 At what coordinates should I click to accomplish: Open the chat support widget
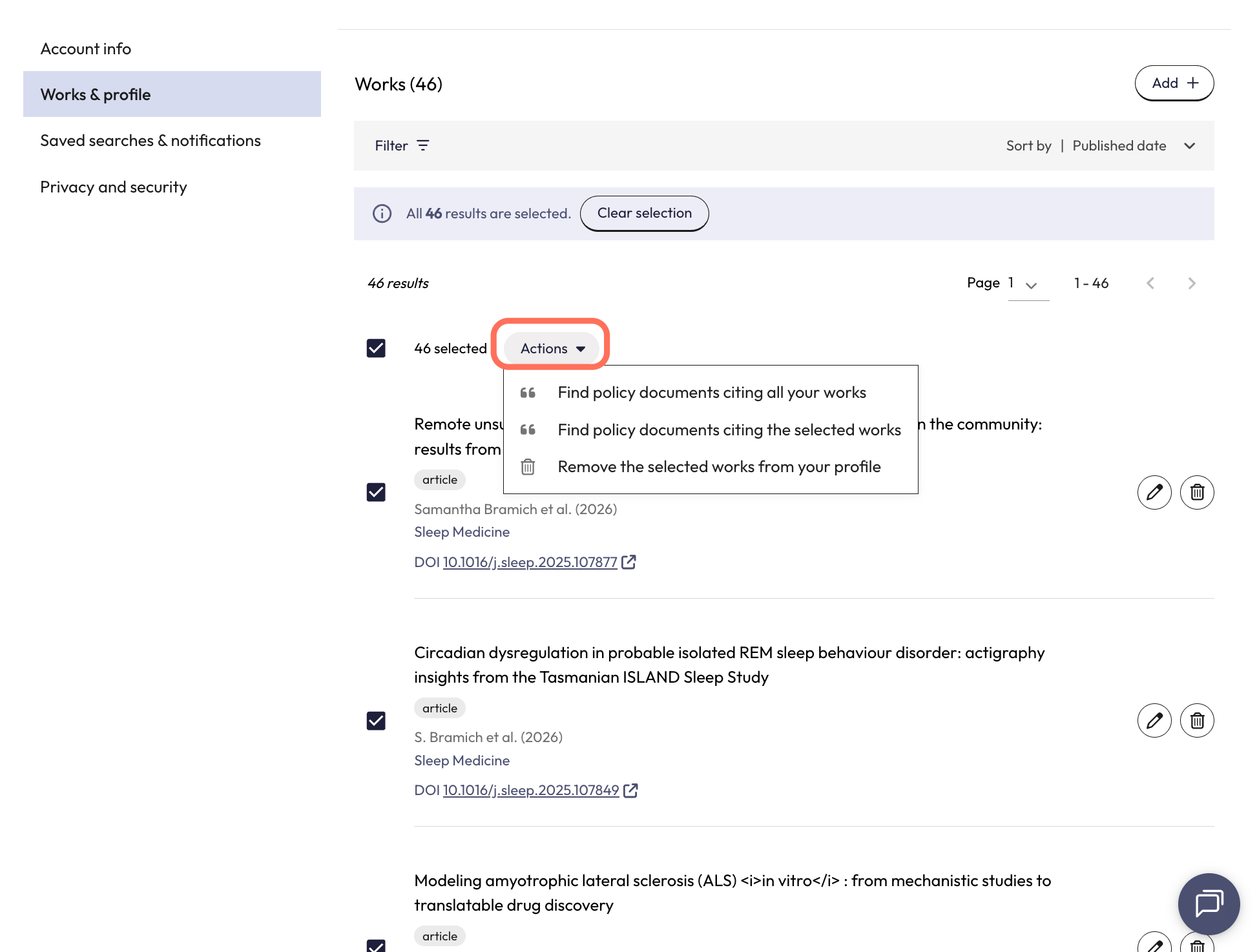pyautogui.click(x=1209, y=904)
